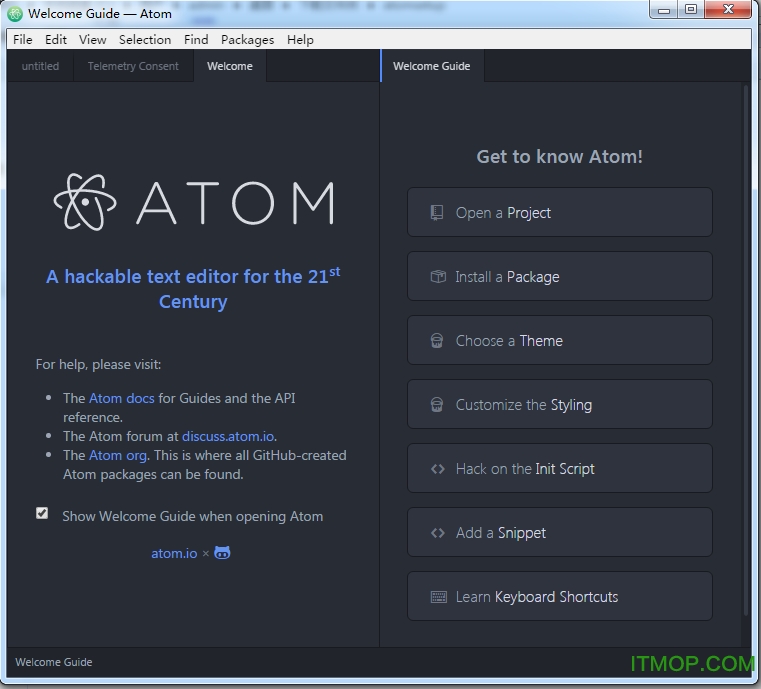Open the discuss.atom.io forum link
The width and height of the screenshot is (761, 689).
(x=228, y=436)
